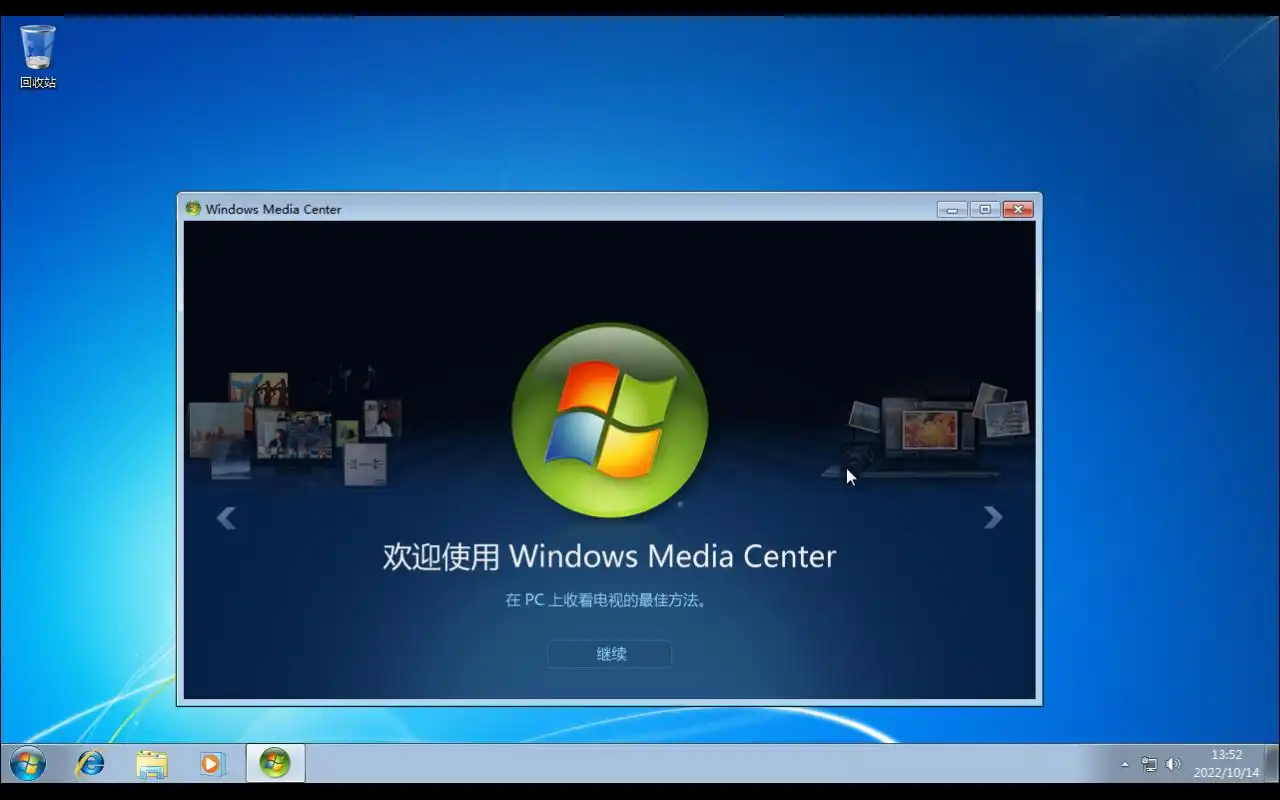Click the 继续 button
Viewport: 1280px width, 800px height.
point(609,654)
